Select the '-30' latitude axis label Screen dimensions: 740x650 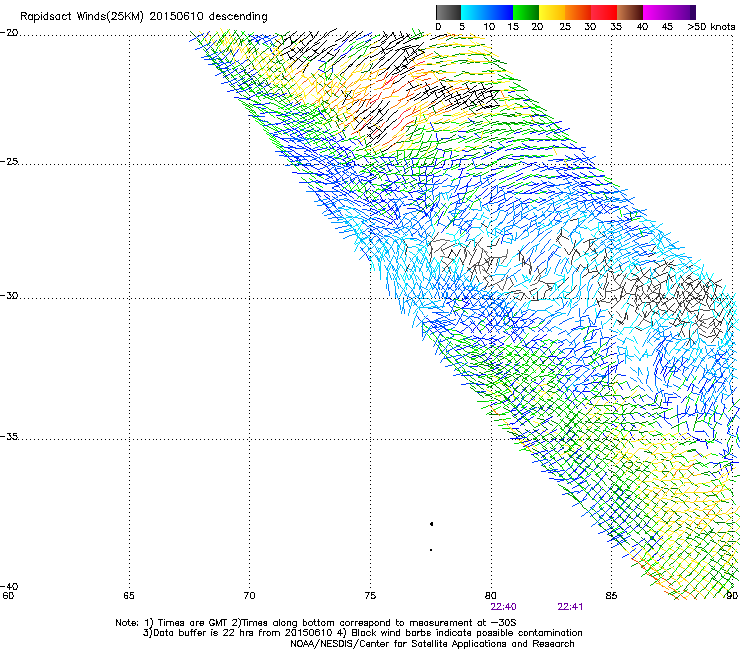(9, 295)
